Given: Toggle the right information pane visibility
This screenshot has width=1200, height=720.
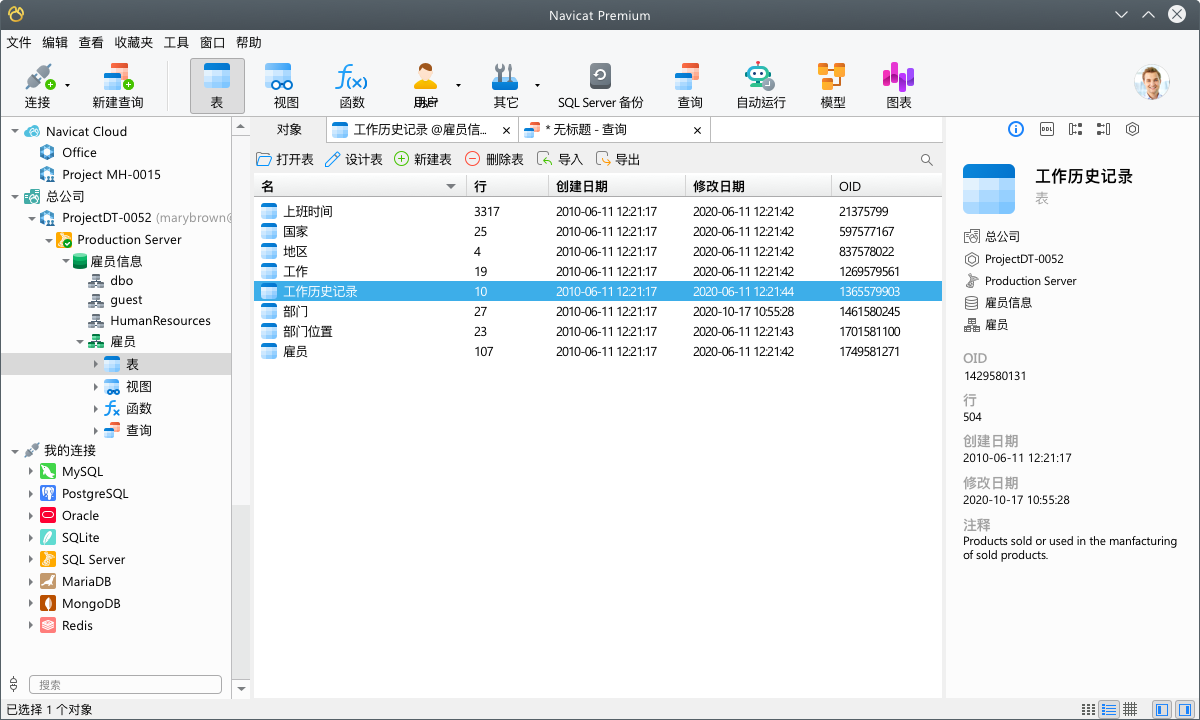Looking at the screenshot, I should (x=1183, y=709).
